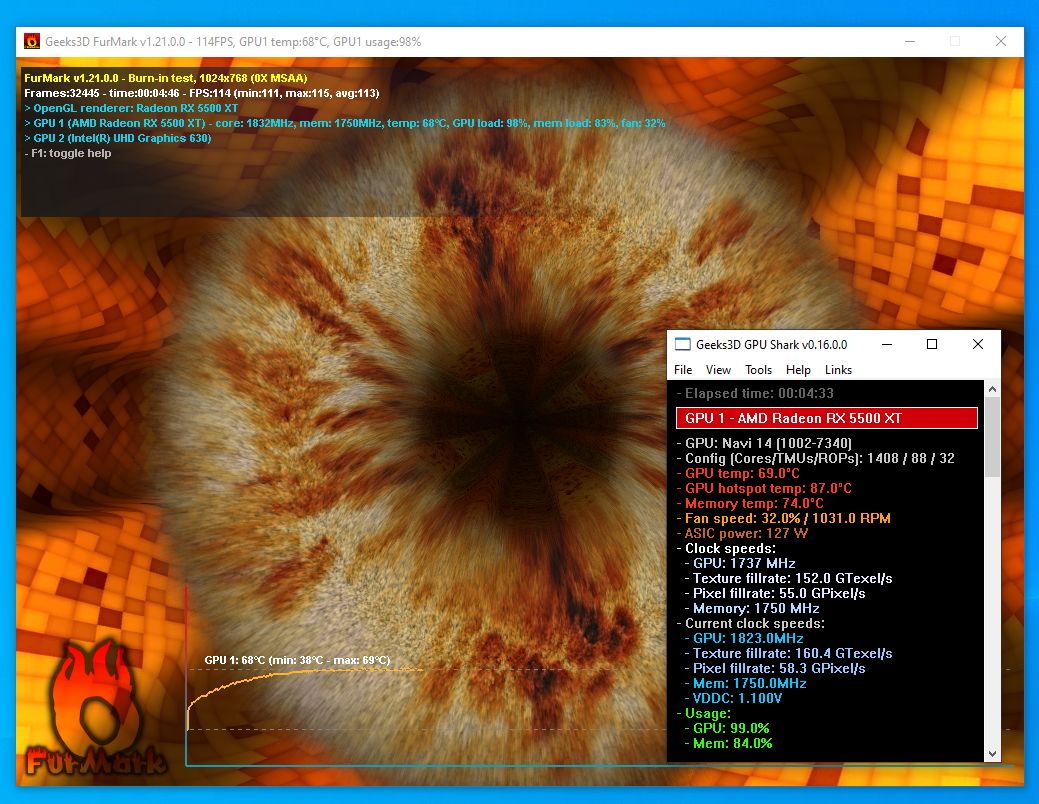
Task: Click 'Pixel fillrate: 58.3 GPixel/s' line
Action: tap(775, 668)
